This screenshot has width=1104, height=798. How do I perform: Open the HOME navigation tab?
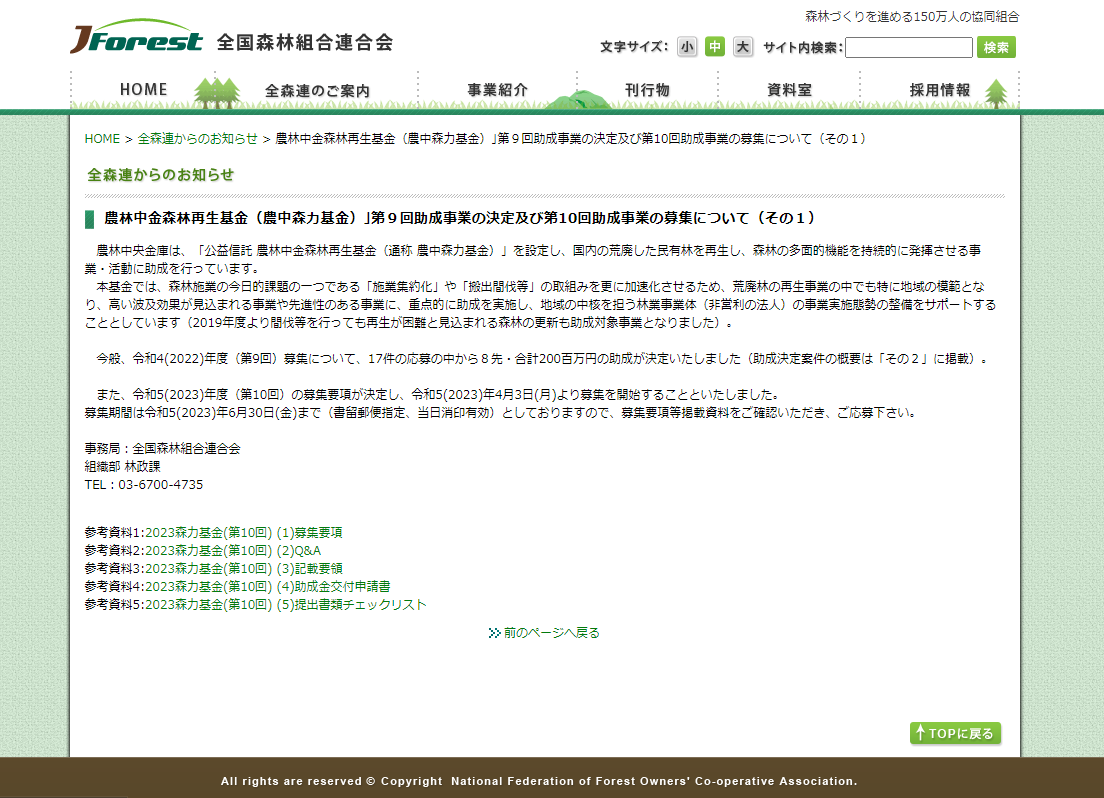coord(143,90)
